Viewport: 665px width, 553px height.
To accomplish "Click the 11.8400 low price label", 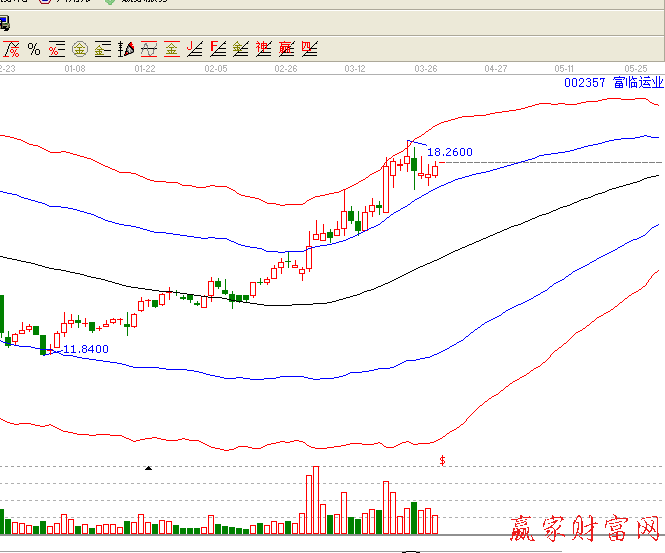I will click(86, 350).
